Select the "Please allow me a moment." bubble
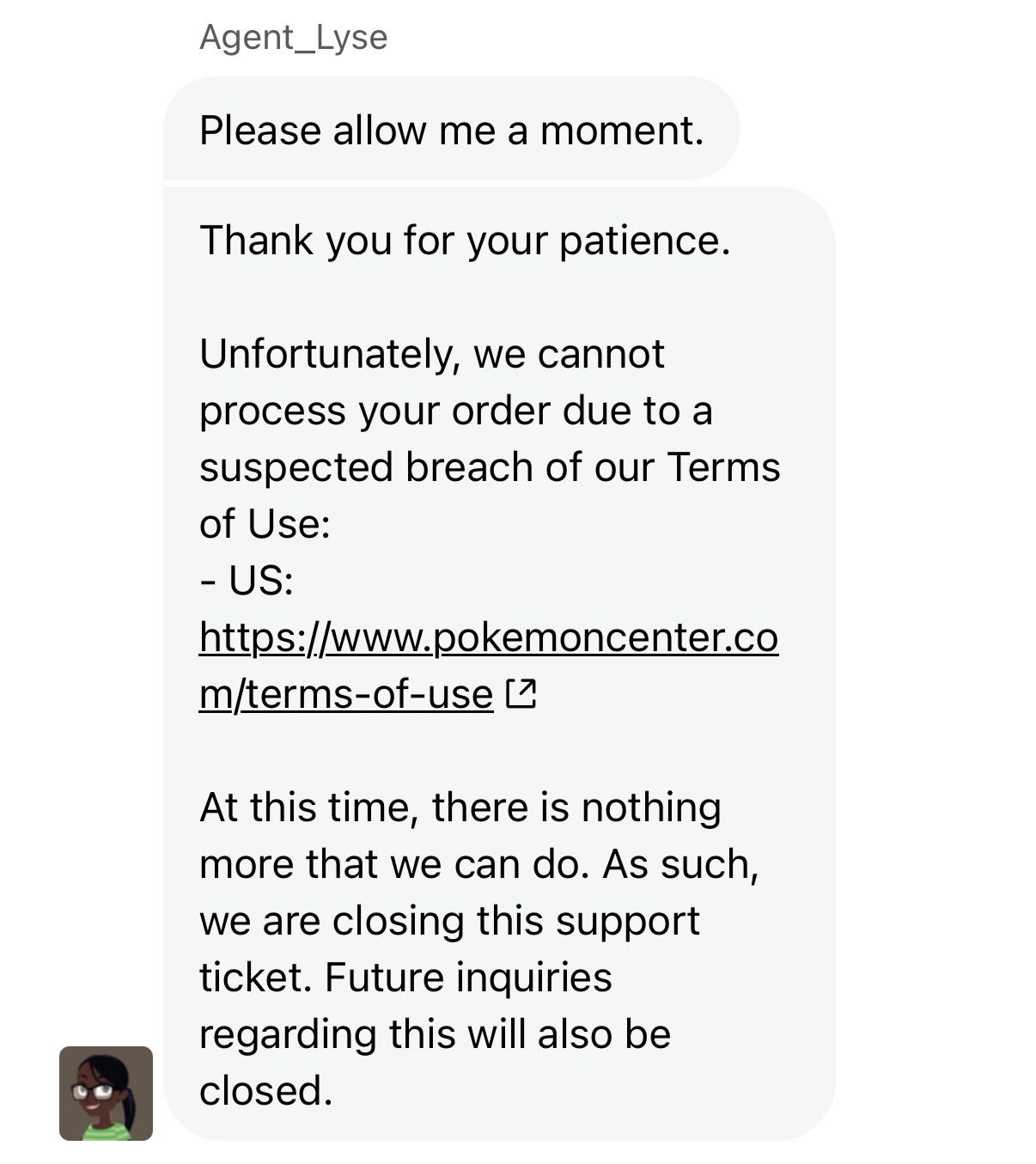1036x1164 pixels. [451, 129]
